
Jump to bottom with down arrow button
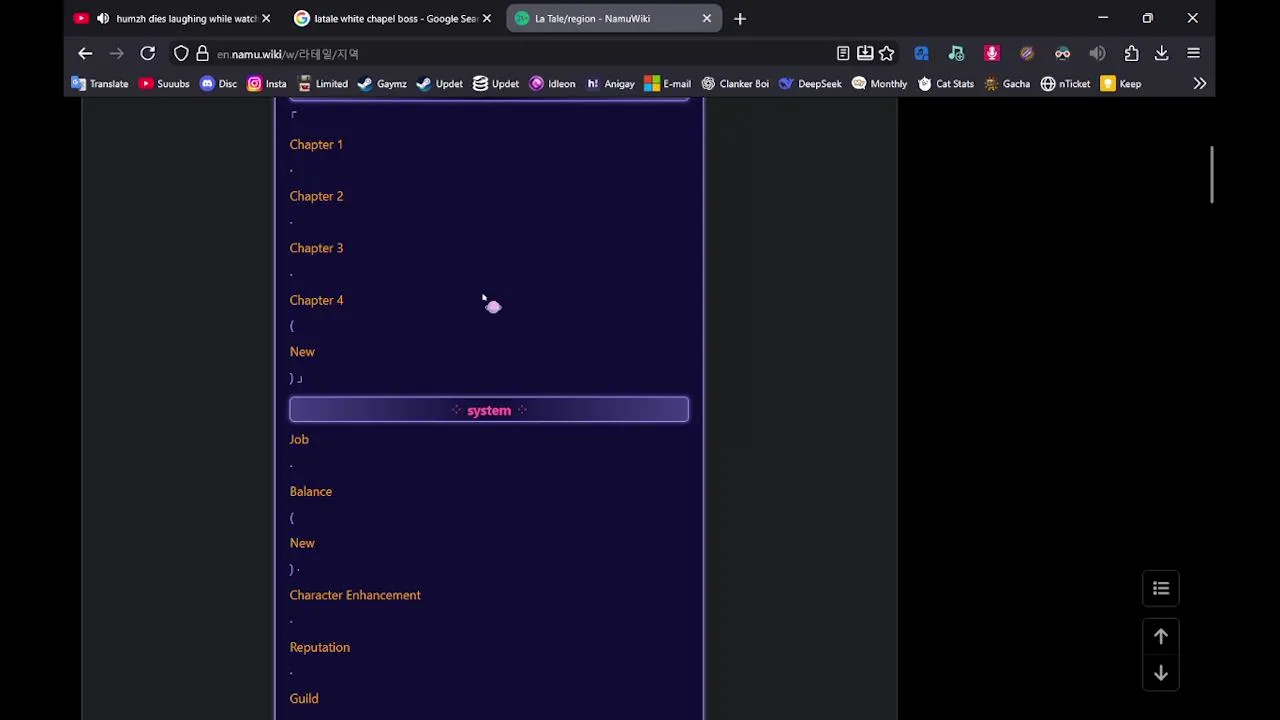[1161, 673]
